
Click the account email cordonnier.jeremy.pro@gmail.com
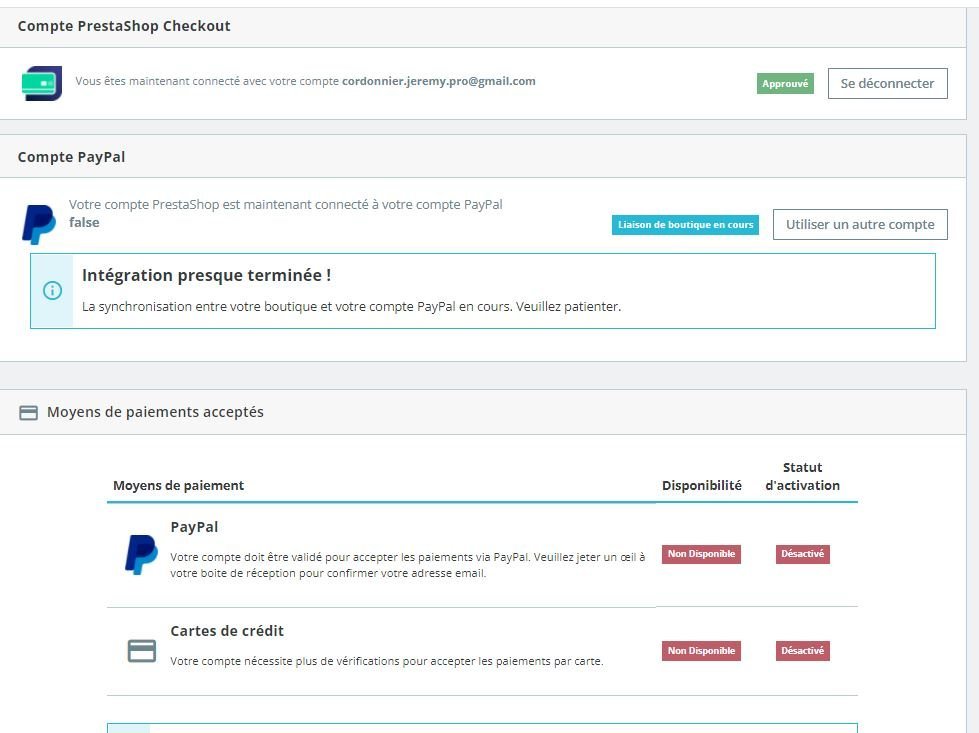pyautogui.click(x=438, y=81)
